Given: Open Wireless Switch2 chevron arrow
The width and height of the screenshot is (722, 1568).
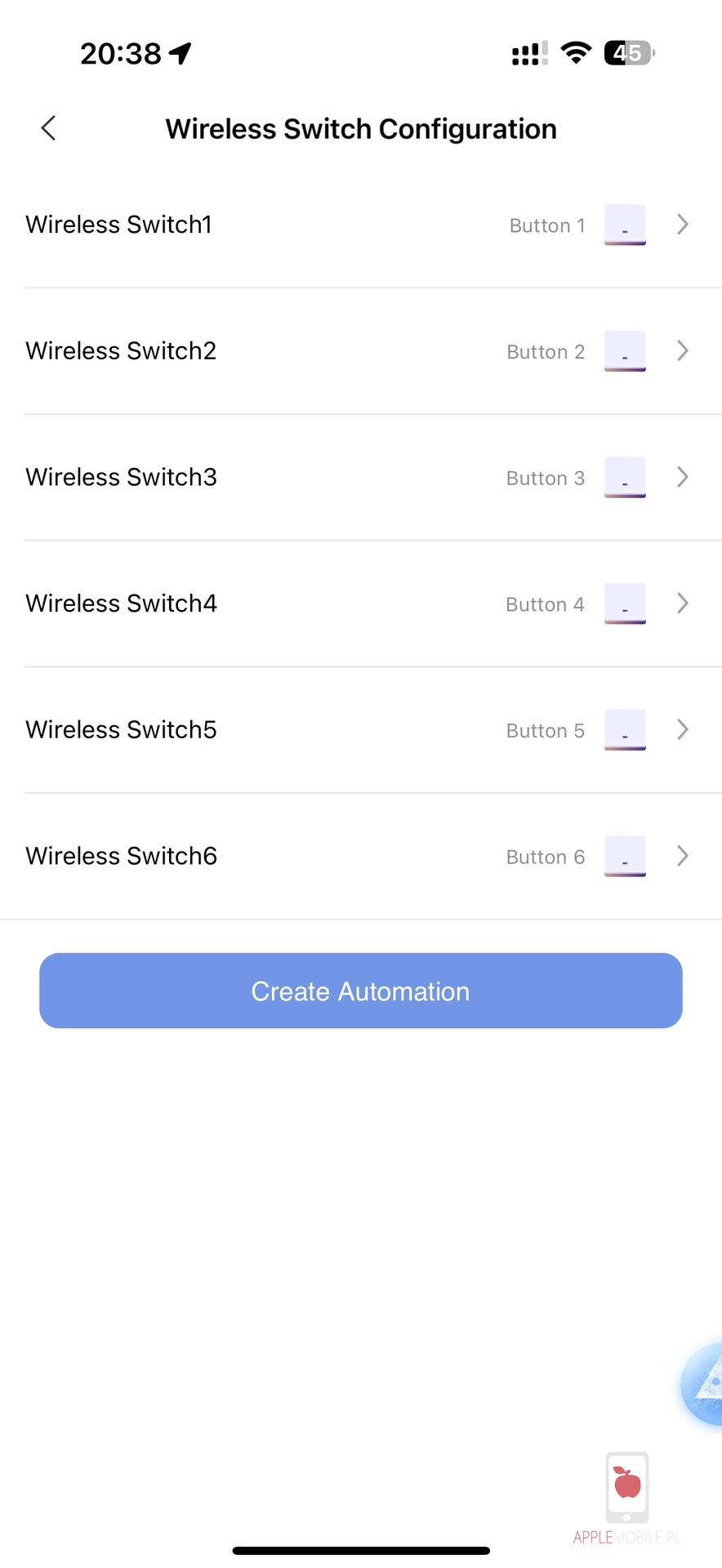Looking at the screenshot, I should (683, 351).
